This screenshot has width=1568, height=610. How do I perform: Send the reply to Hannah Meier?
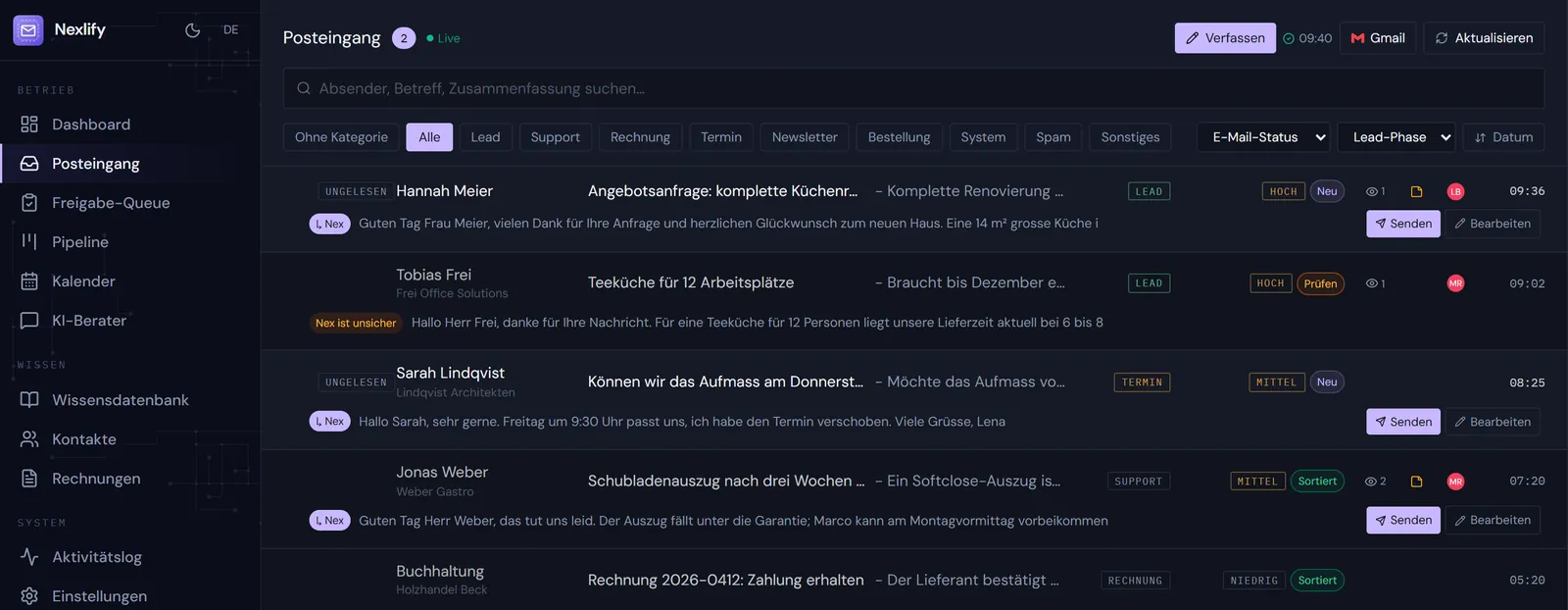[x=1403, y=224]
